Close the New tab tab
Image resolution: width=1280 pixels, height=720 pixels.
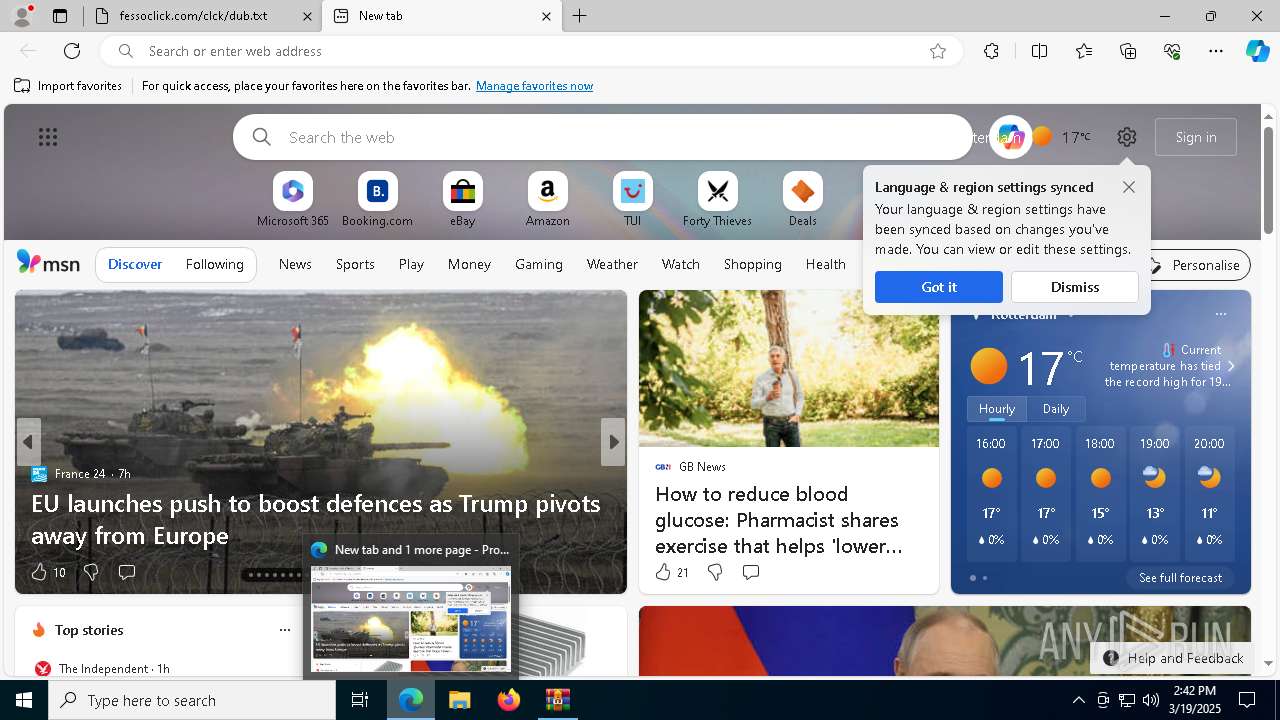546,16
